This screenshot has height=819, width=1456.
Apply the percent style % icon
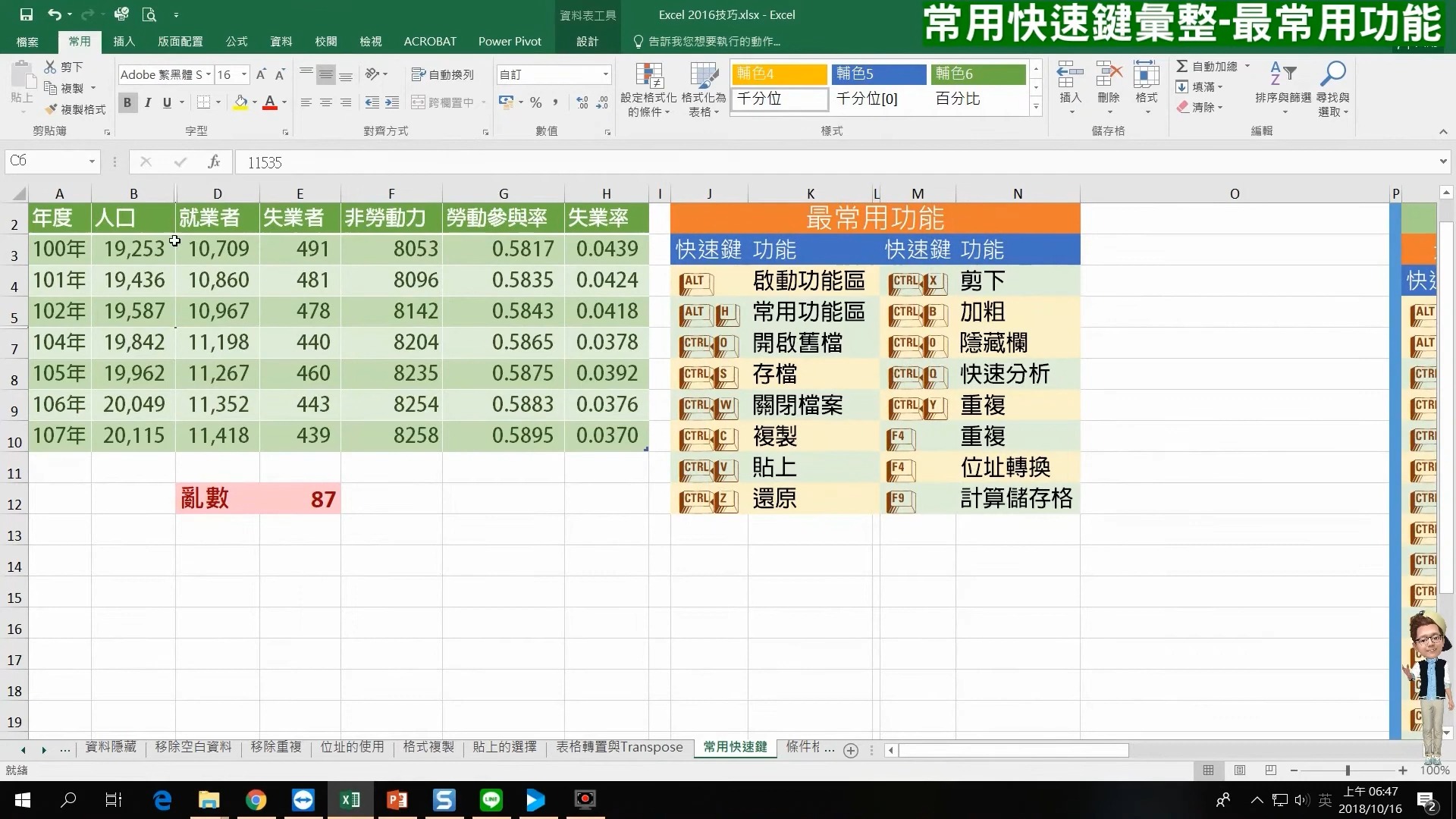pyautogui.click(x=535, y=102)
